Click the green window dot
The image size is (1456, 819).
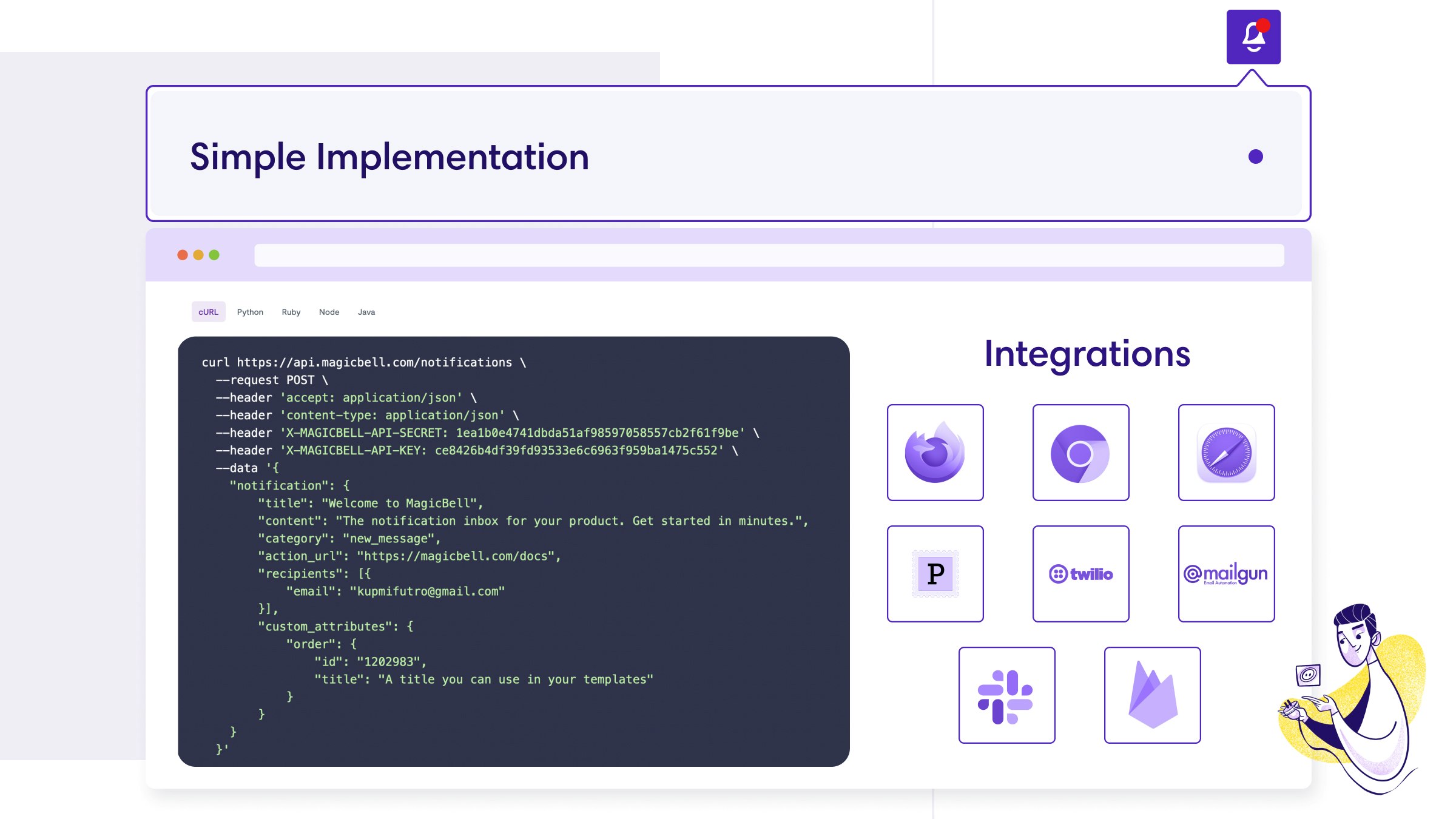click(x=214, y=255)
